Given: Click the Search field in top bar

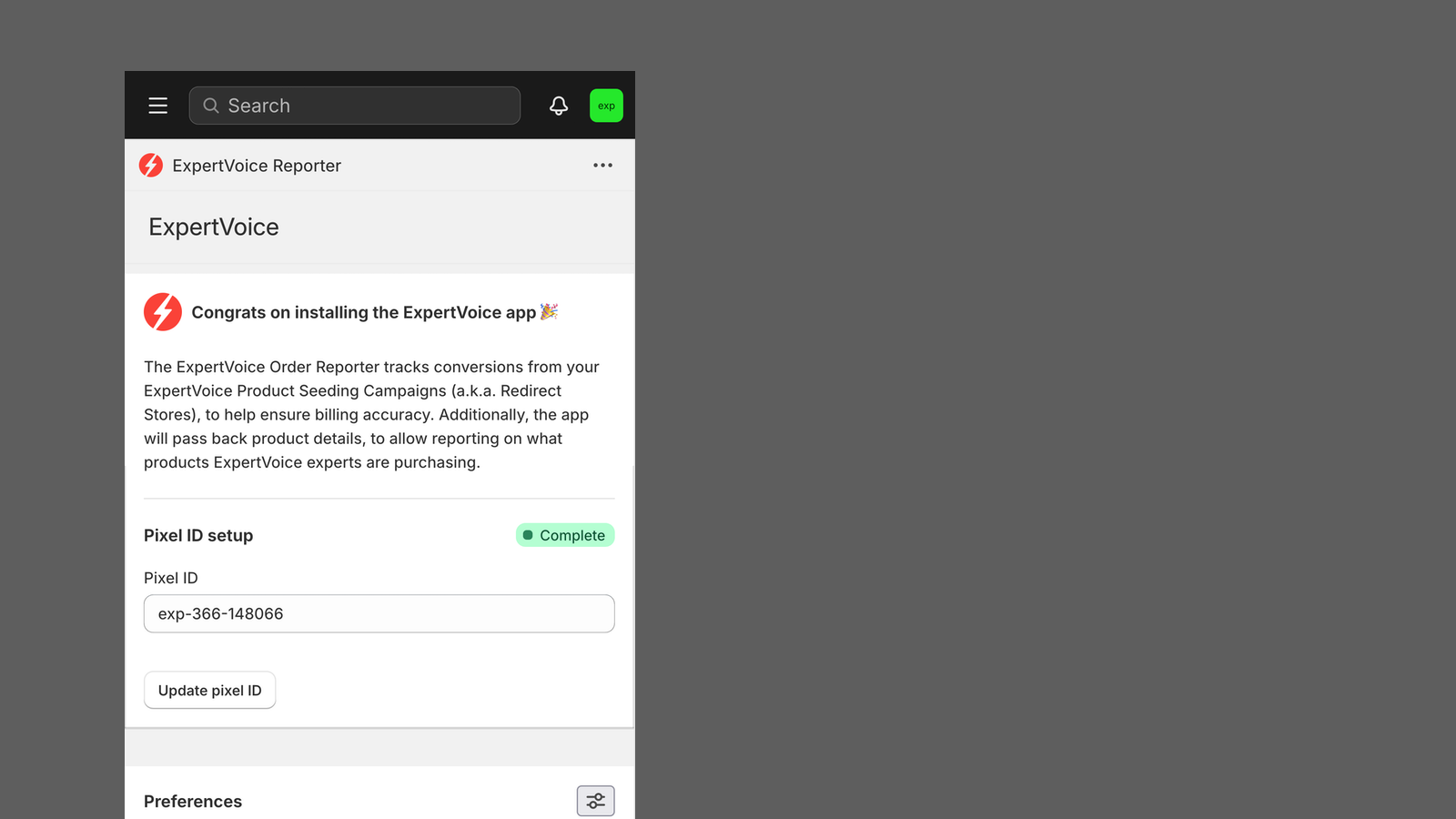Looking at the screenshot, I should [355, 106].
